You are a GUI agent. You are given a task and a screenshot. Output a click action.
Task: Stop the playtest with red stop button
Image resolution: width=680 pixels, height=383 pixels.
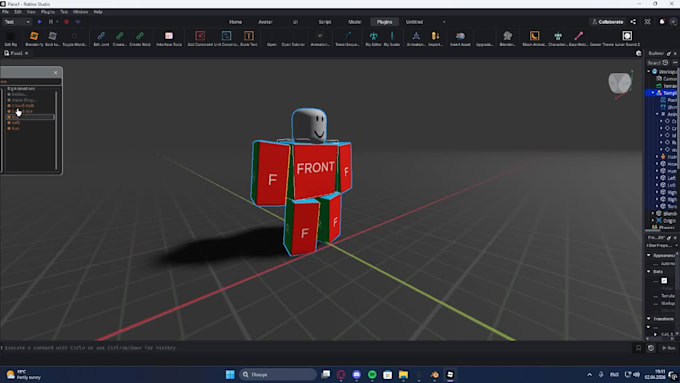(66, 22)
